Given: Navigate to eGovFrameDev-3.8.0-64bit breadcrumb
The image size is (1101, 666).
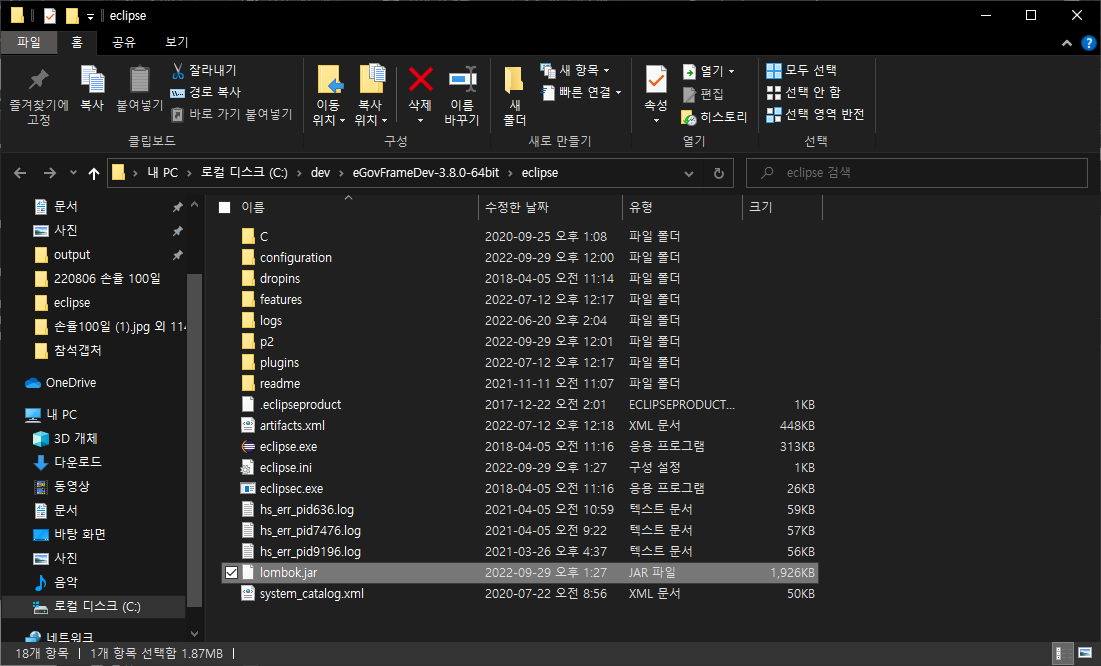Looking at the screenshot, I should [x=426, y=173].
